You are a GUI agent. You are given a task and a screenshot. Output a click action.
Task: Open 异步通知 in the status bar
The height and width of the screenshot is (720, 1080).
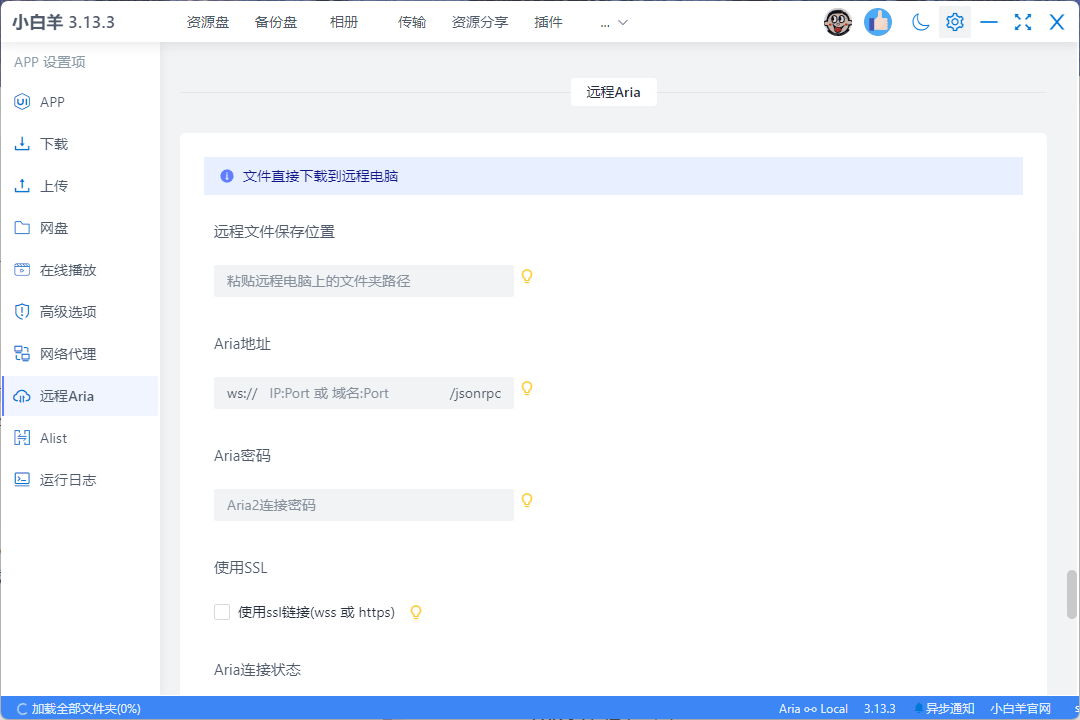click(948, 708)
